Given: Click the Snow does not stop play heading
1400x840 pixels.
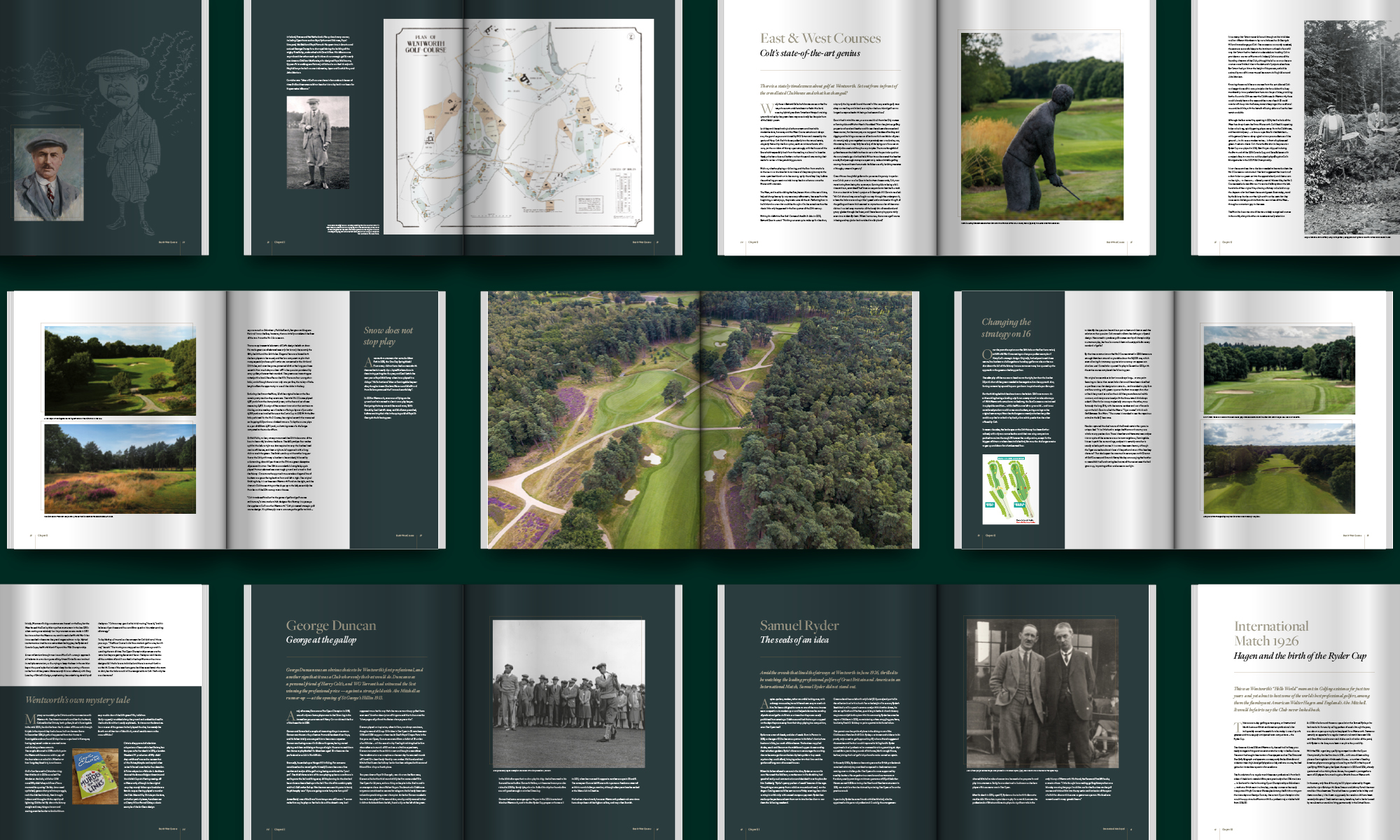Looking at the screenshot, I should pos(388,335).
